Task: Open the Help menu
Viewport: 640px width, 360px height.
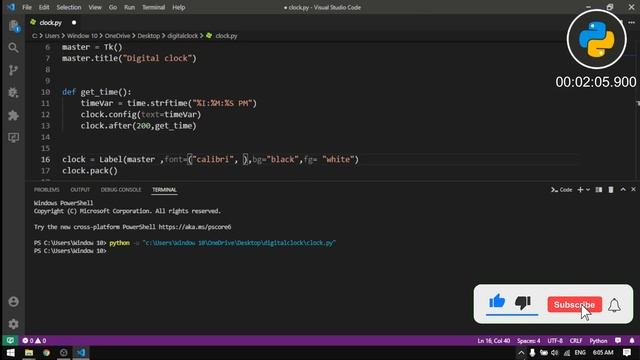Action: [x=178, y=7]
